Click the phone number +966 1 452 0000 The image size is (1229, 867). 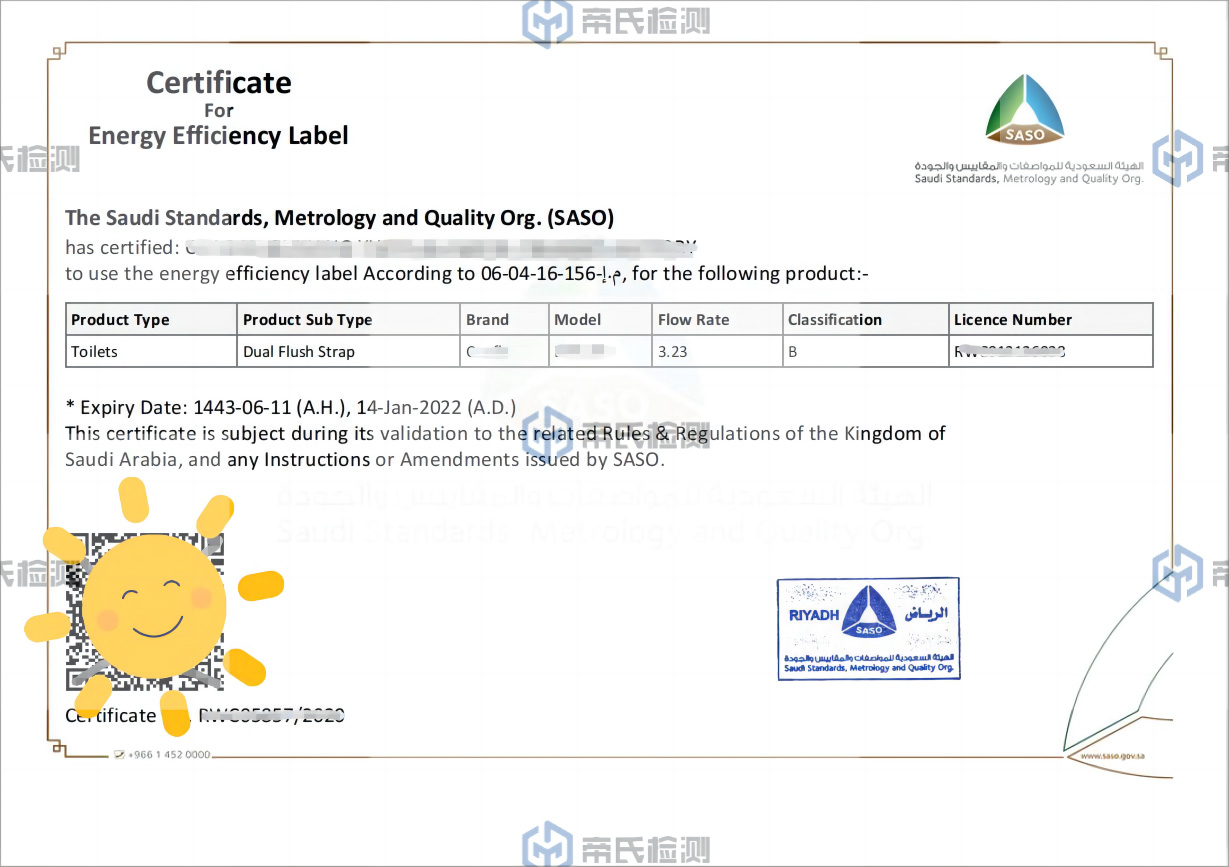(169, 754)
